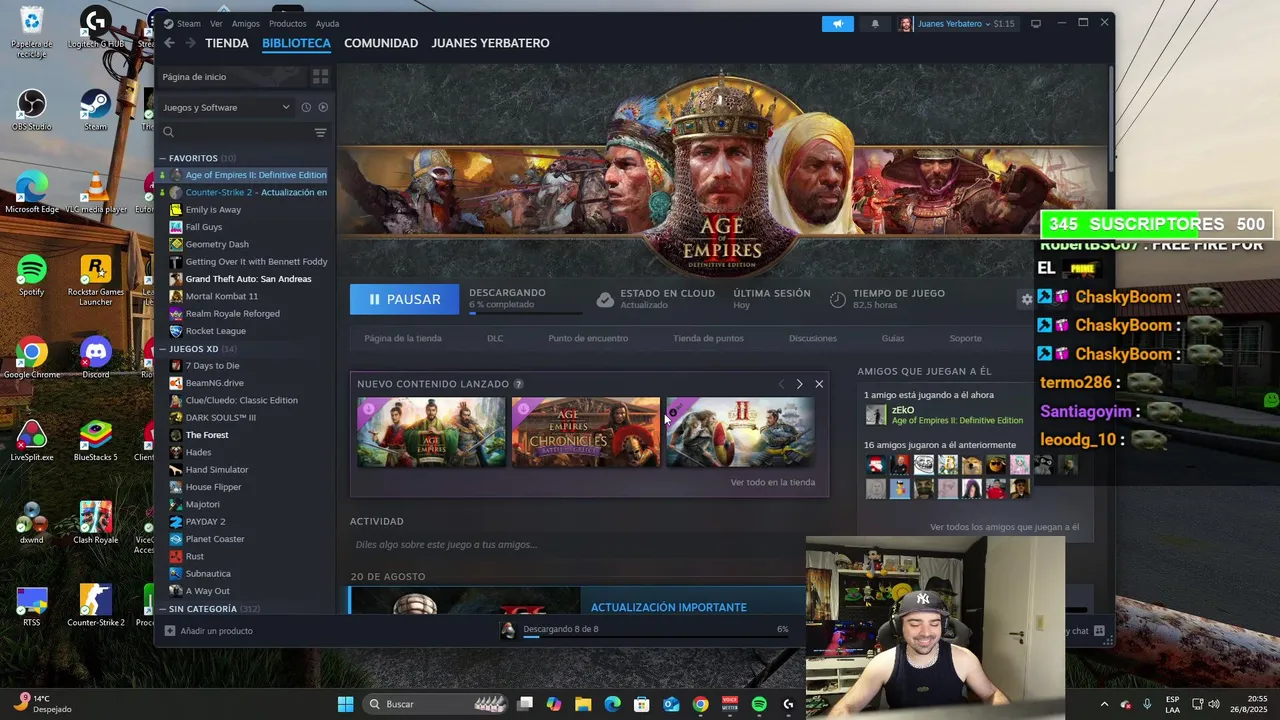Pause the download with PAUSAR button
The height and width of the screenshot is (720, 1280).
404,299
